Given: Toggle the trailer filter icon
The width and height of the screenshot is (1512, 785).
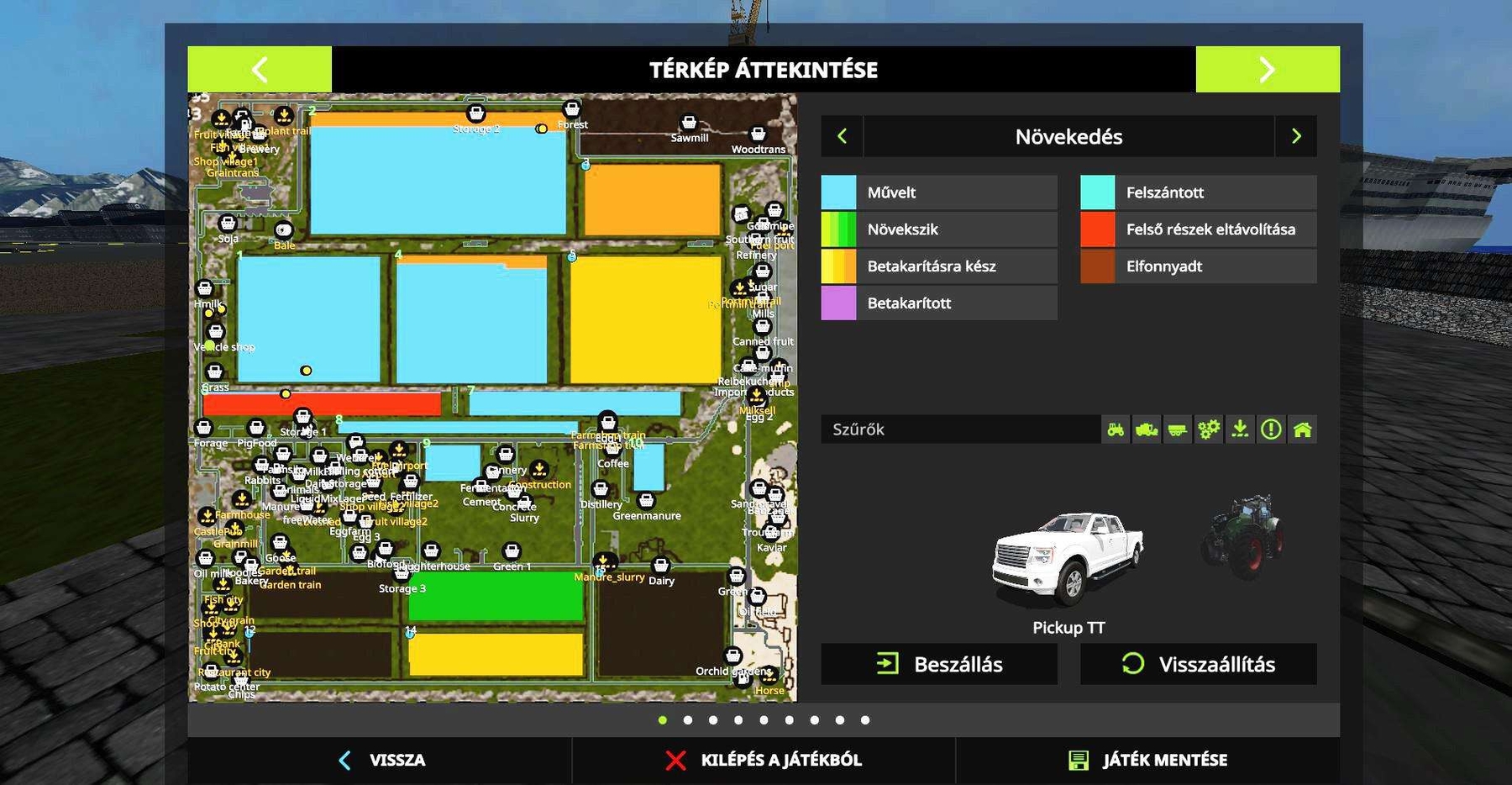Looking at the screenshot, I should 1178,429.
